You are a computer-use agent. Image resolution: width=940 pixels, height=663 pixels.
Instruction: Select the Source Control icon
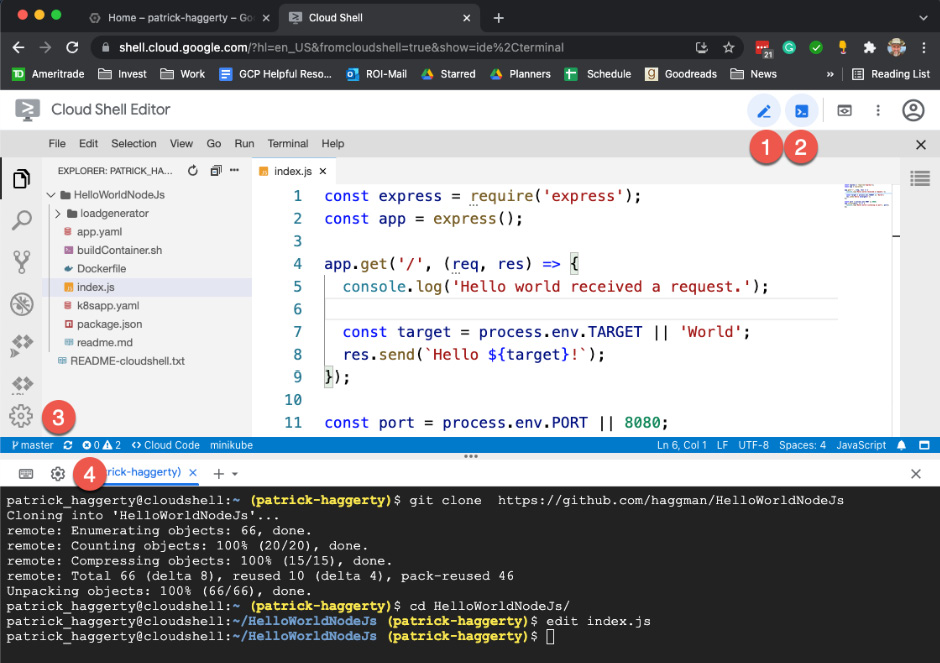pyautogui.click(x=22, y=261)
